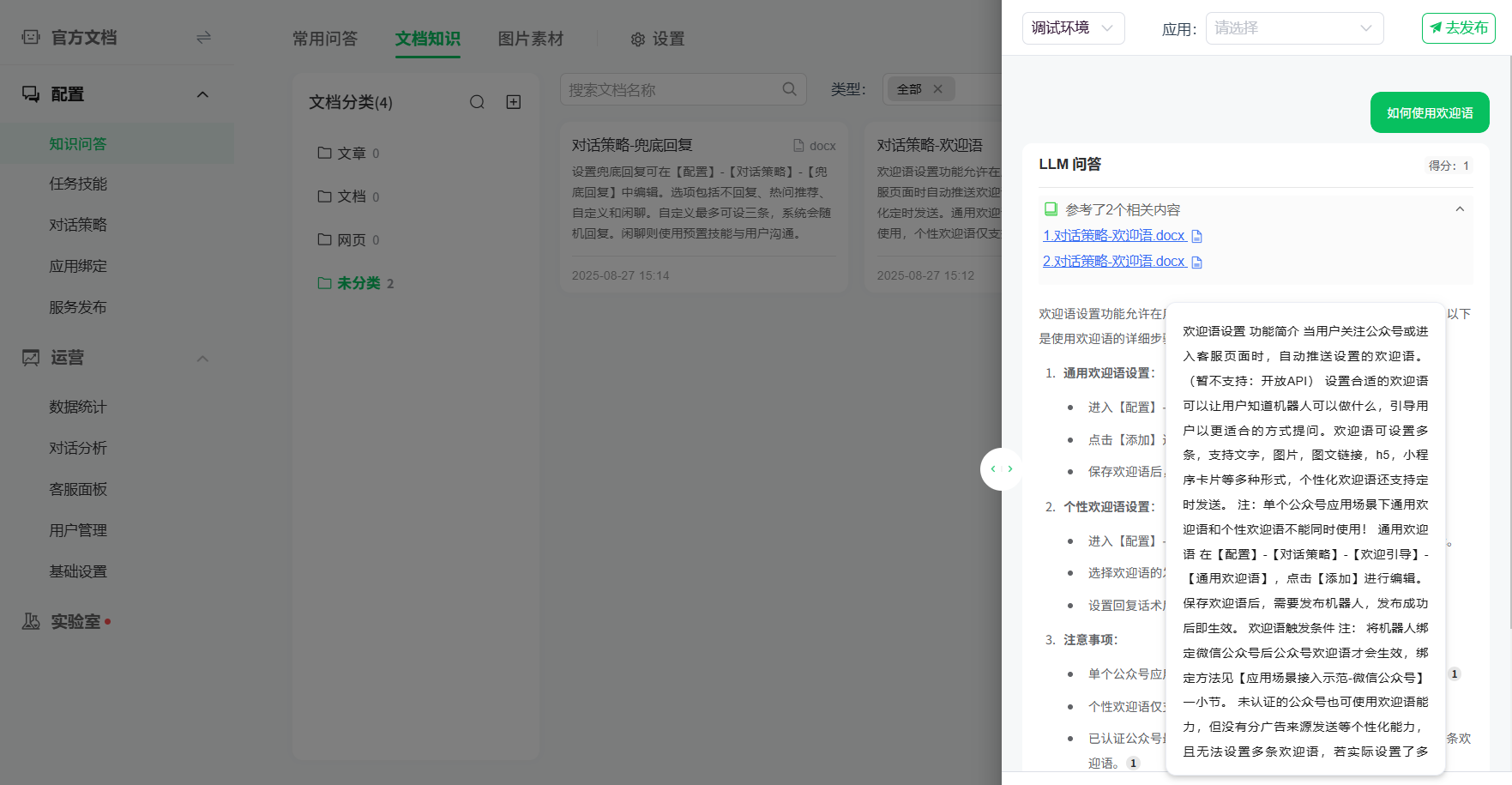Click the search icon in 文档分类 header
The height and width of the screenshot is (785, 1512).
click(x=477, y=102)
